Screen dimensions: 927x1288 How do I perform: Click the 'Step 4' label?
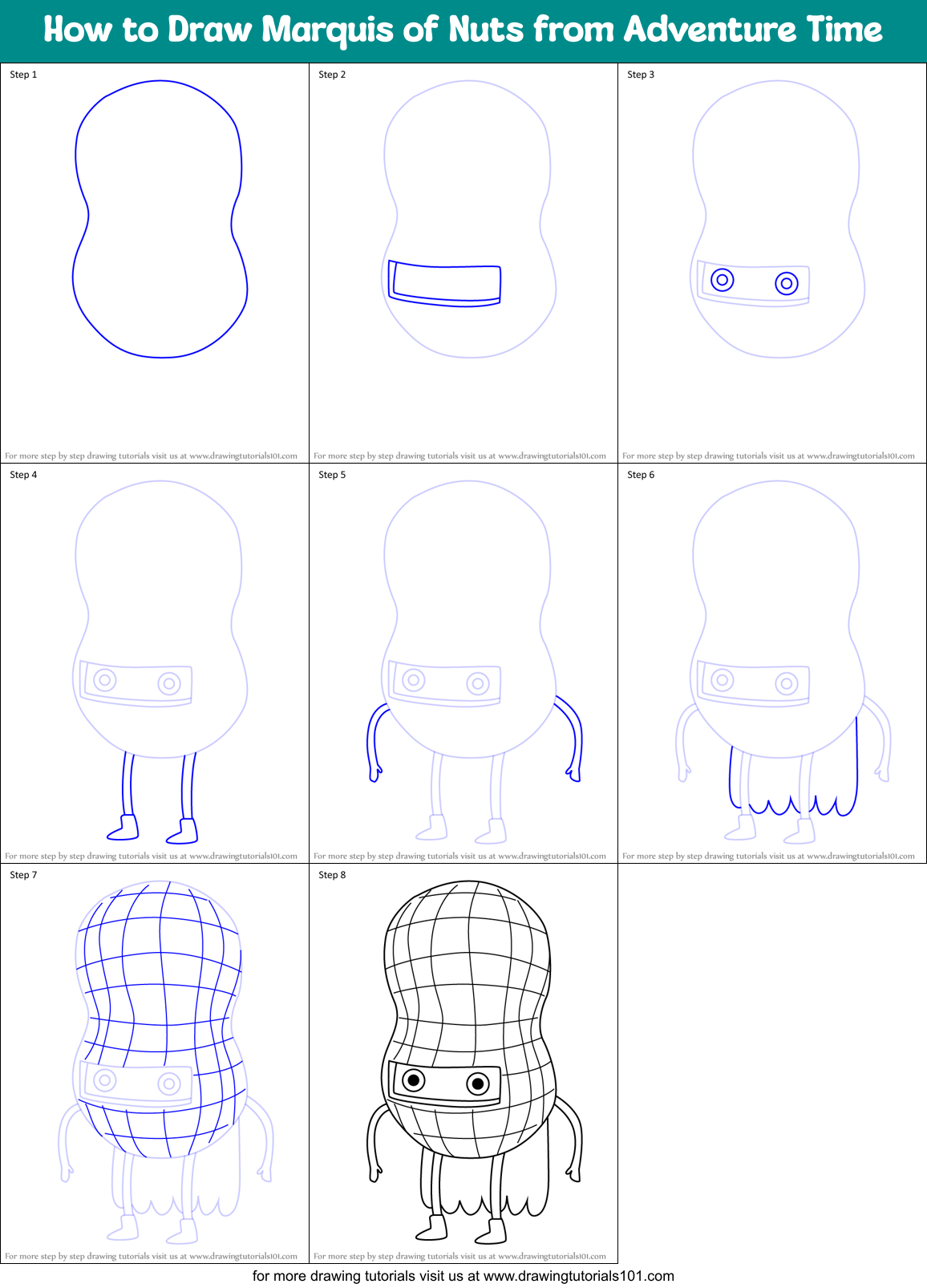pyautogui.click(x=23, y=475)
